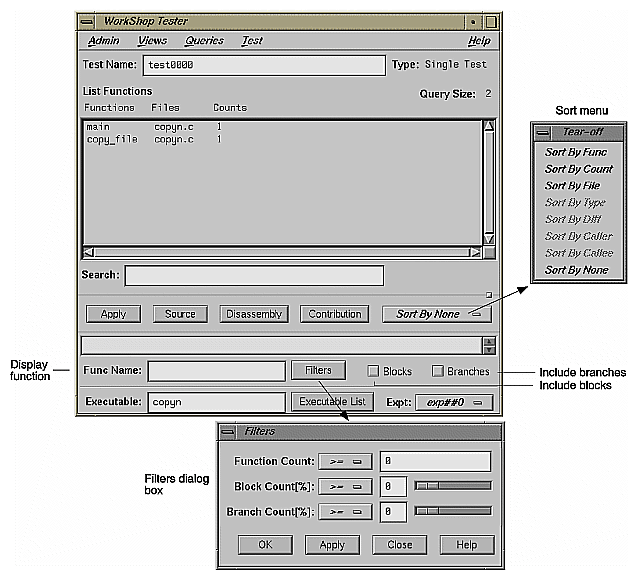Click Apply button in main window
The height and width of the screenshot is (581, 638).
coord(114,314)
